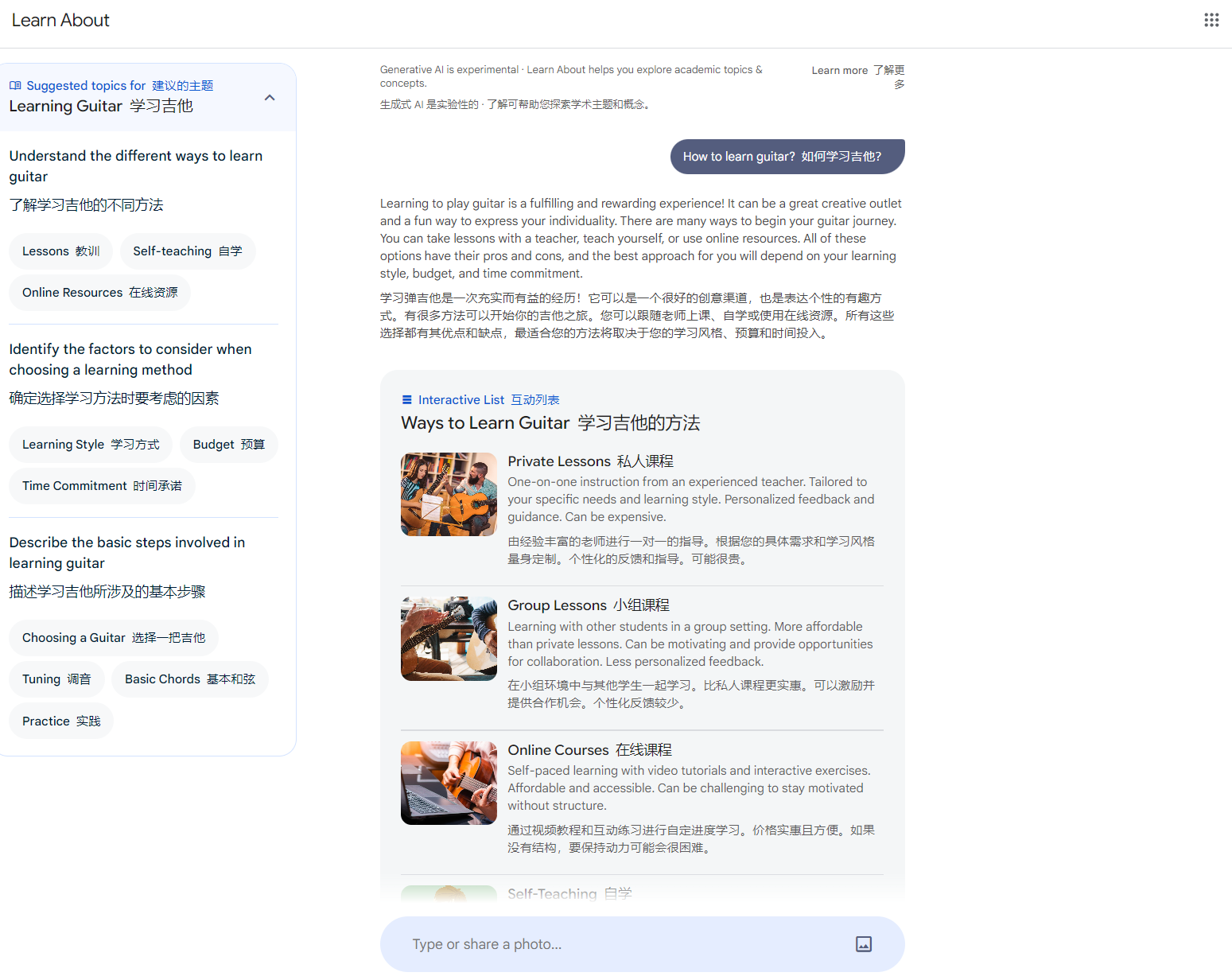1232x980 pixels.
Task: Select the Self-teaching topic chip
Action: 188,251
